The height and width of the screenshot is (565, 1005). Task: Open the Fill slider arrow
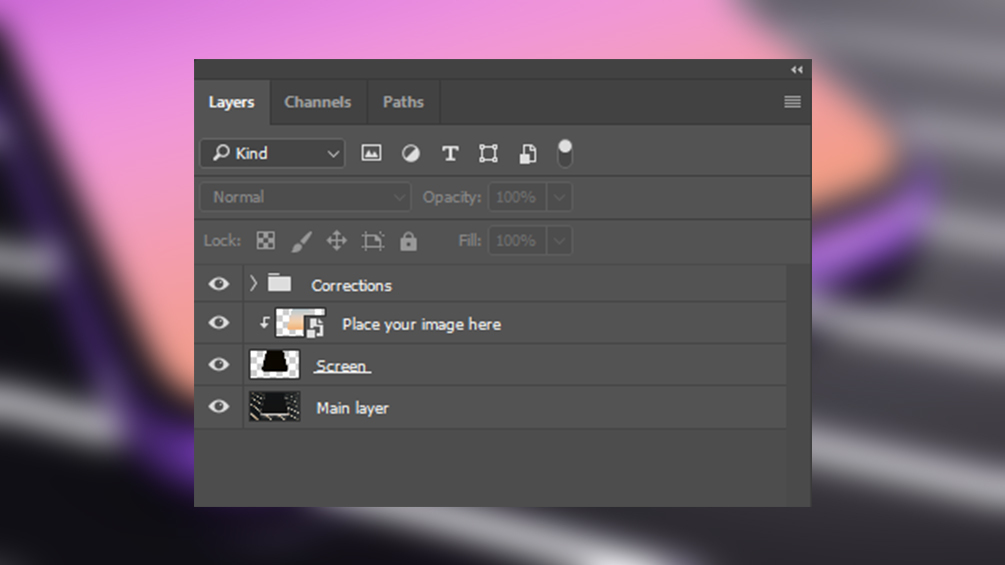click(x=559, y=241)
